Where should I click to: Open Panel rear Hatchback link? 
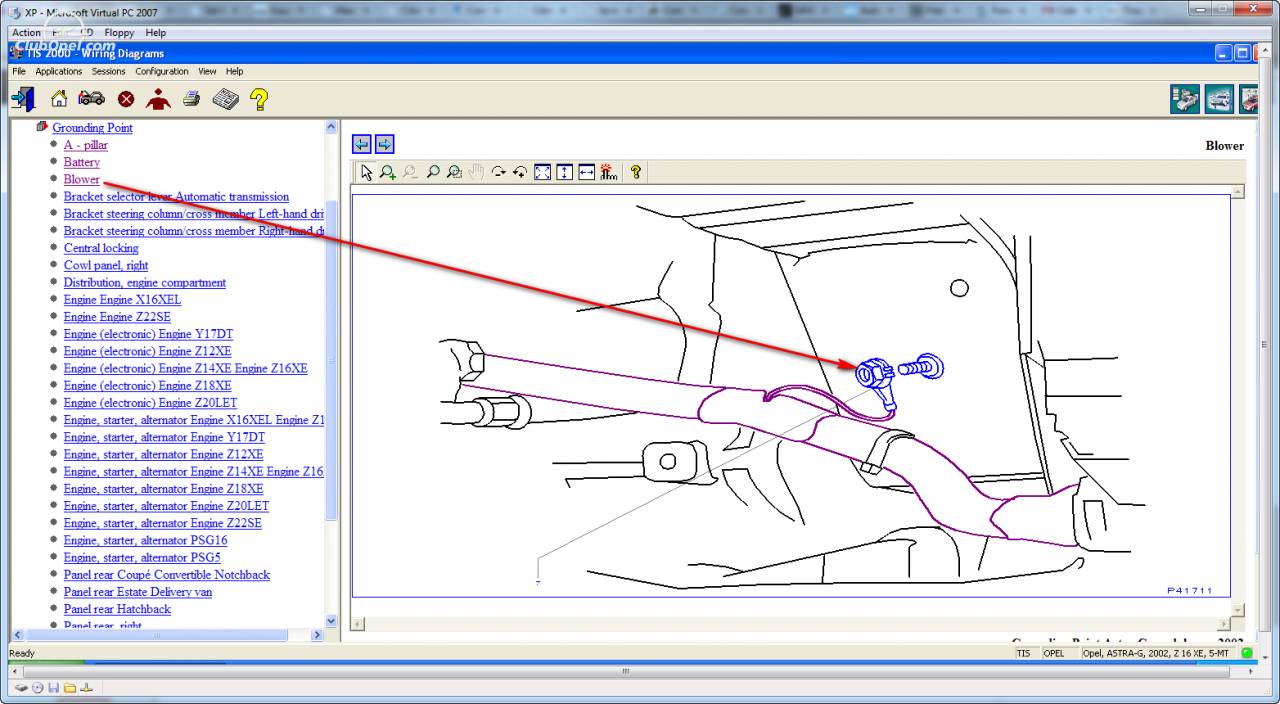point(117,609)
